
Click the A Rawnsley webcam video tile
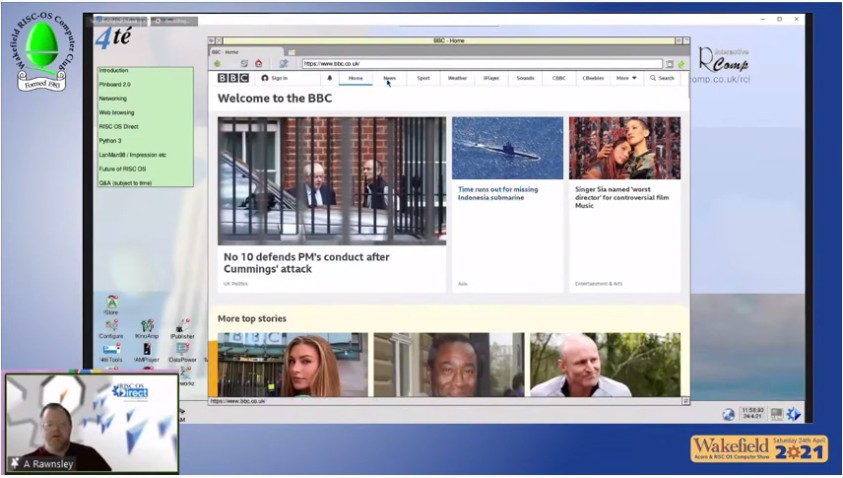click(91, 423)
